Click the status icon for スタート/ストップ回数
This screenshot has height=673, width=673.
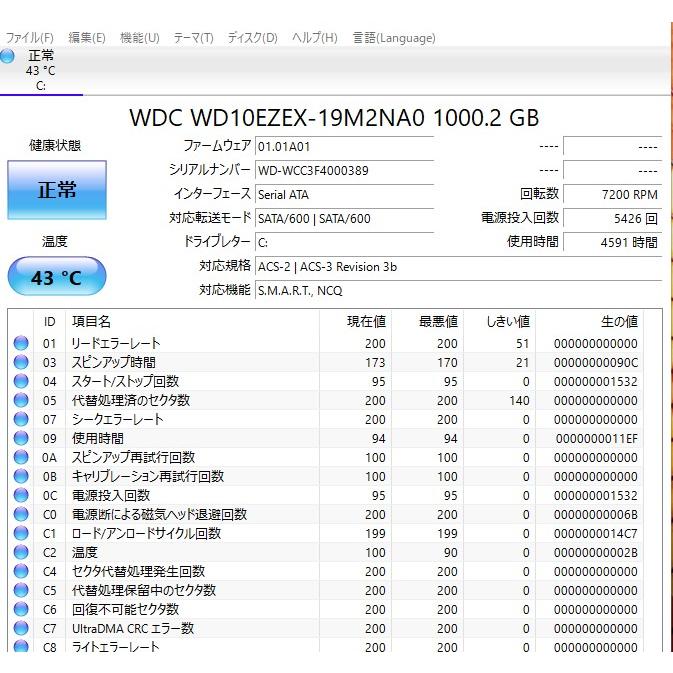point(21,381)
